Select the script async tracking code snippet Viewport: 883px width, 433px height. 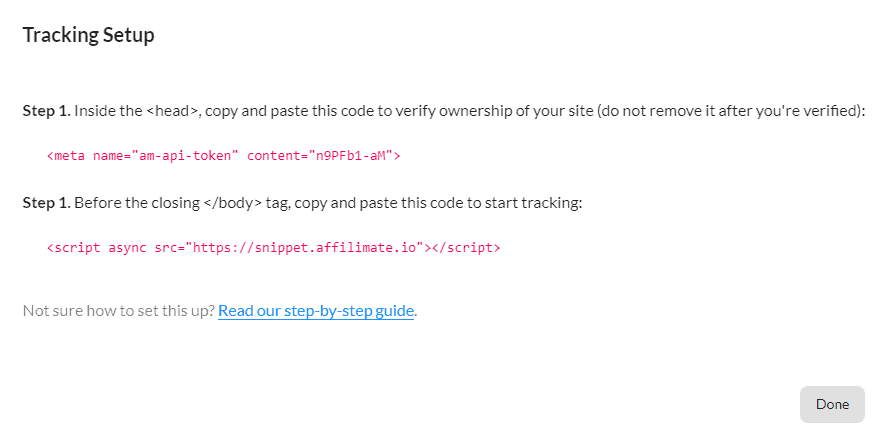click(x=273, y=247)
